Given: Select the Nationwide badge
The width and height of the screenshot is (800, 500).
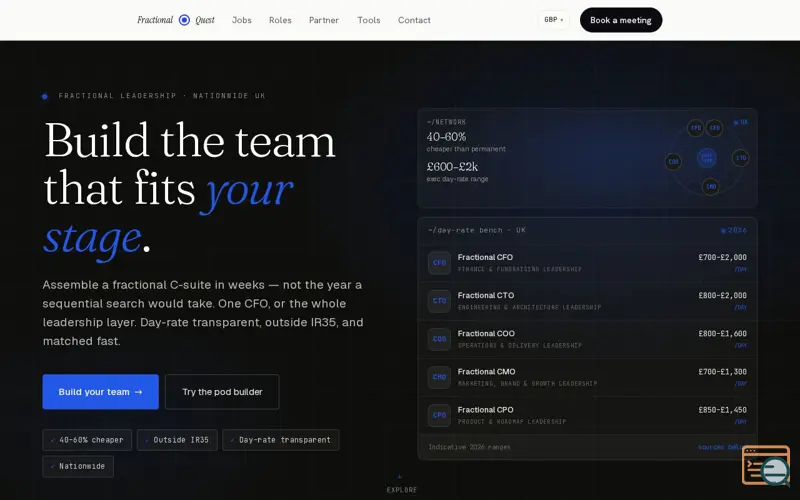Looking at the screenshot, I should click(78, 466).
